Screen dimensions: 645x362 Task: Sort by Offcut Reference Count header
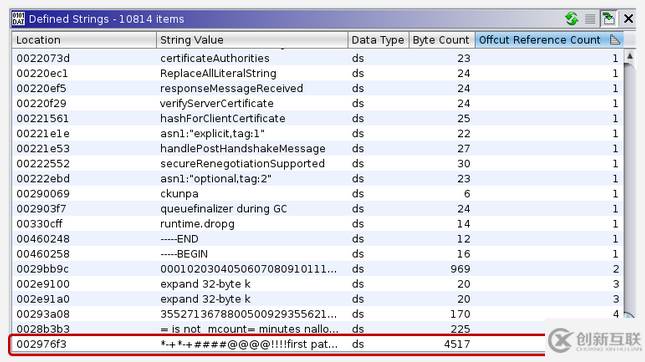(549, 40)
